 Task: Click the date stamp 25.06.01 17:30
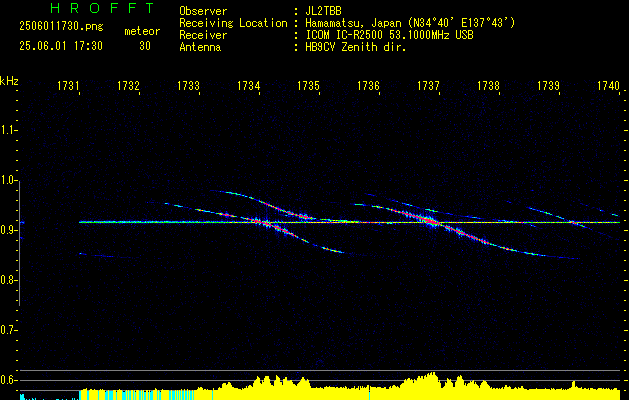click(61, 46)
